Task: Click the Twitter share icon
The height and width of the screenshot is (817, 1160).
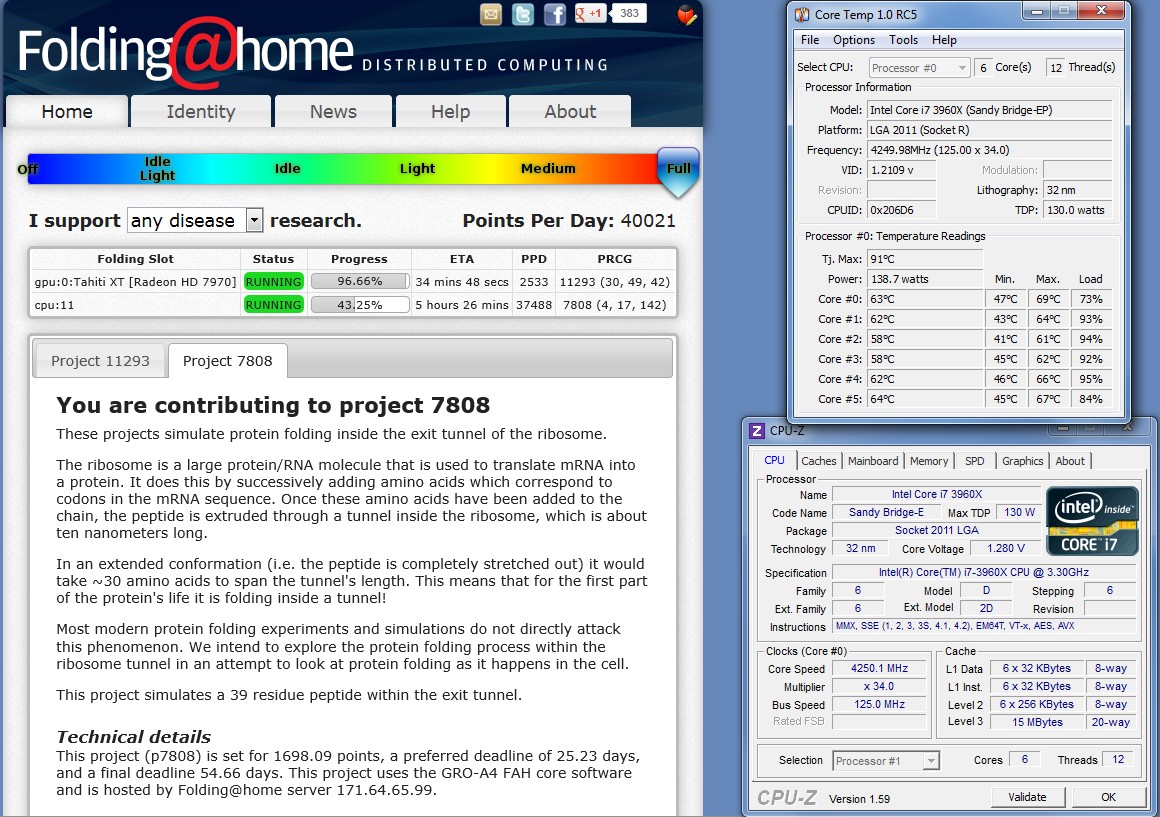Action: (x=523, y=14)
